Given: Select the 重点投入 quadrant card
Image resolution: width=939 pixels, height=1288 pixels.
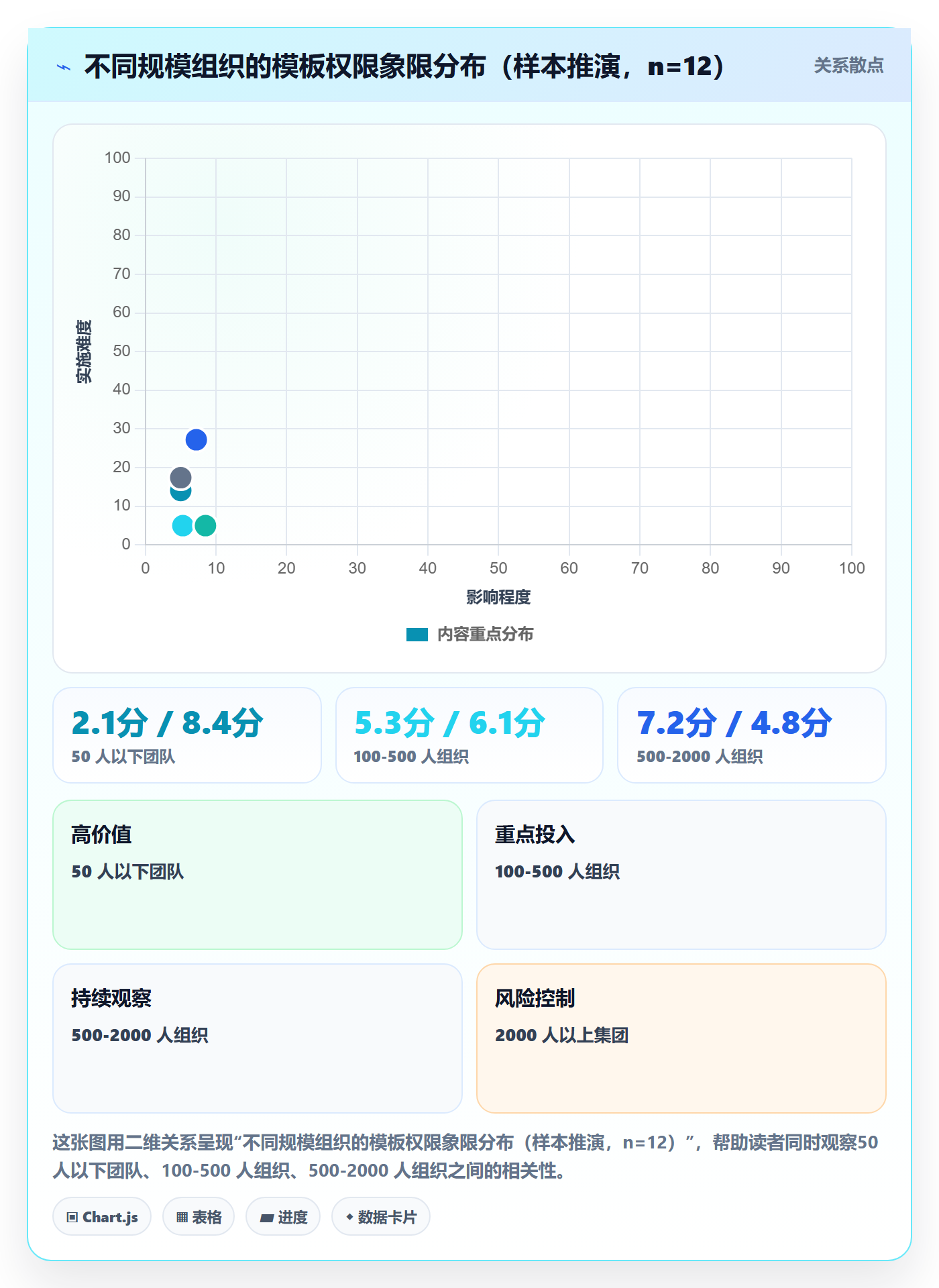Looking at the screenshot, I should click(x=681, y=875).
